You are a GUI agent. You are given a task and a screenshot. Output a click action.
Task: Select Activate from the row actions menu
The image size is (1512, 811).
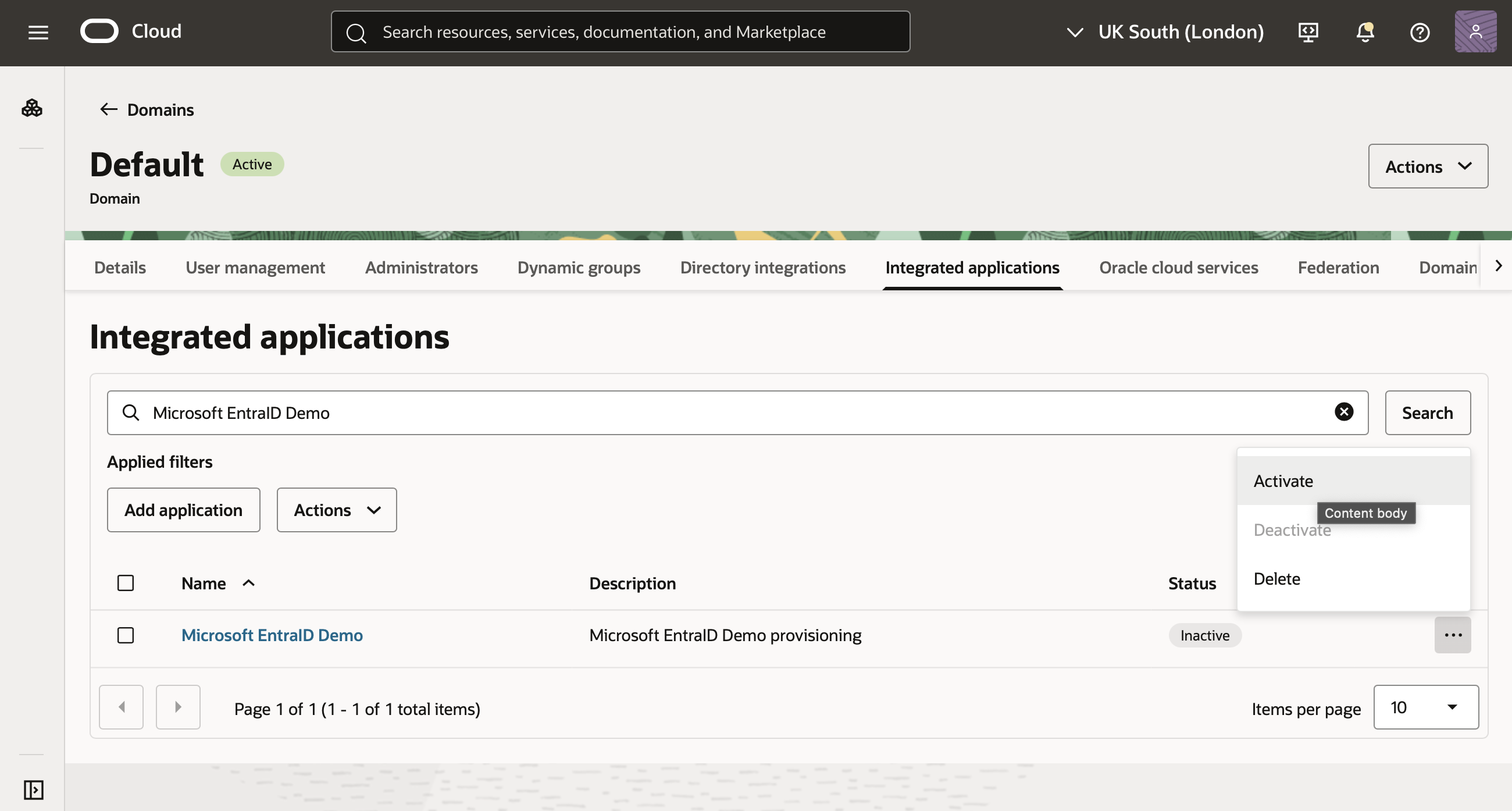pos(1282,481)
